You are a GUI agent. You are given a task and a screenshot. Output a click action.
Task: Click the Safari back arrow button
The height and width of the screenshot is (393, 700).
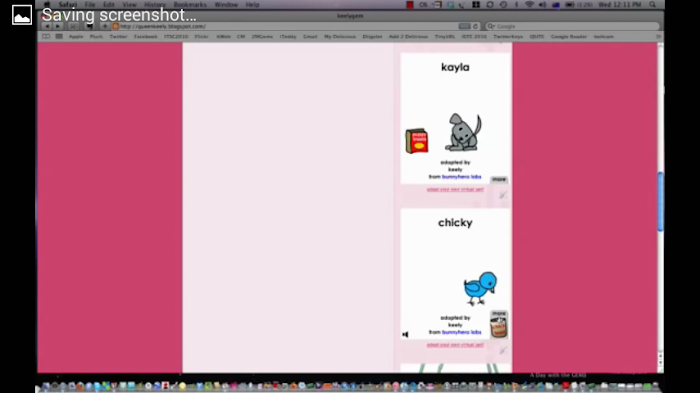pos(47,26)
